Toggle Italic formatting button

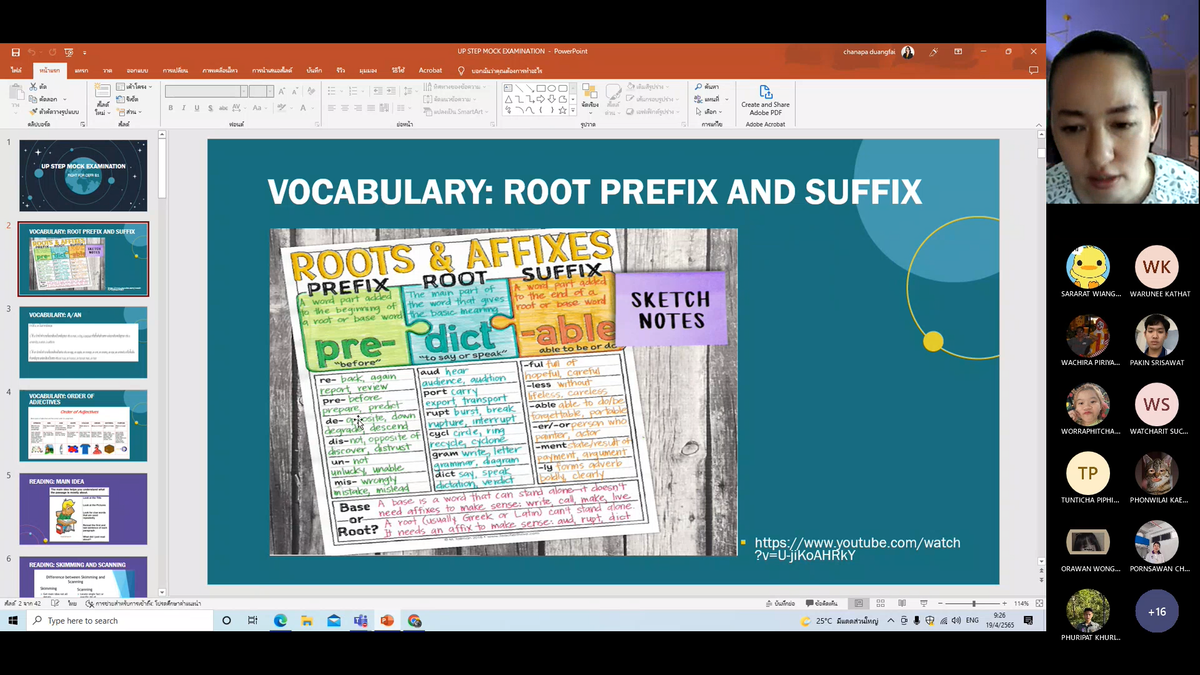[x=184, y=108]
